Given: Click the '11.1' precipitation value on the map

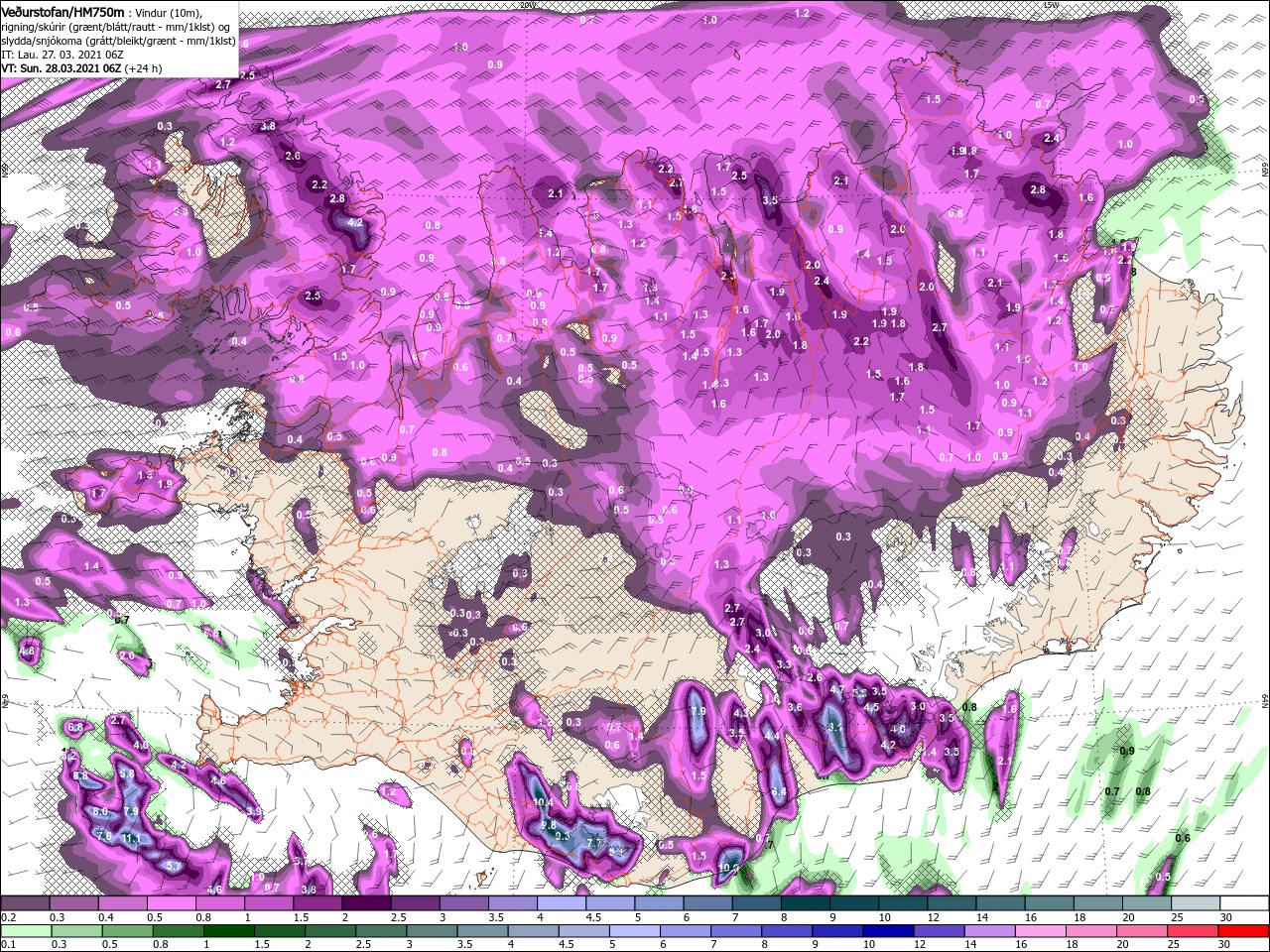Looking at the screenshot, I should pyautogui.click(x=132, y=839).
